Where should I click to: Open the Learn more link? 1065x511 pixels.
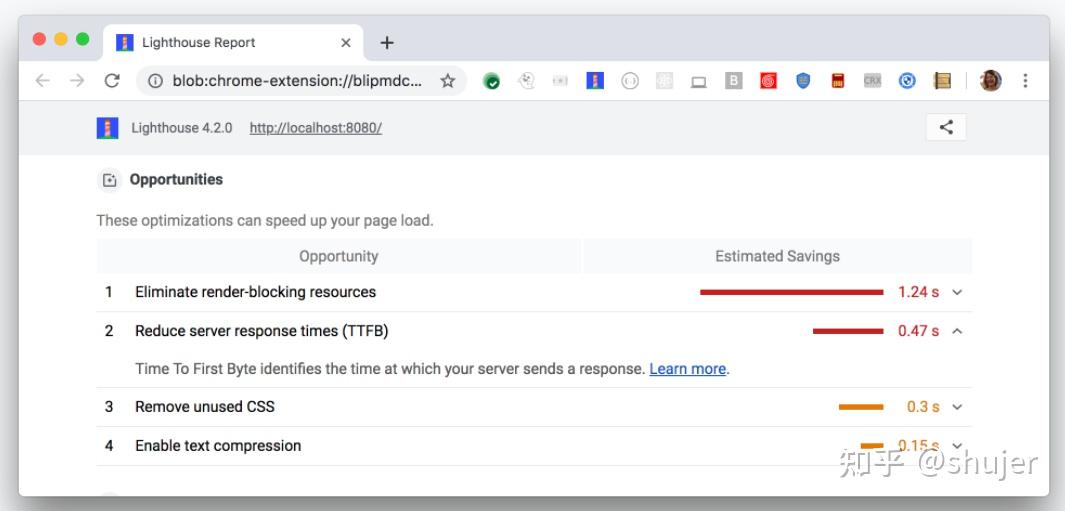(x=687, y=369)
